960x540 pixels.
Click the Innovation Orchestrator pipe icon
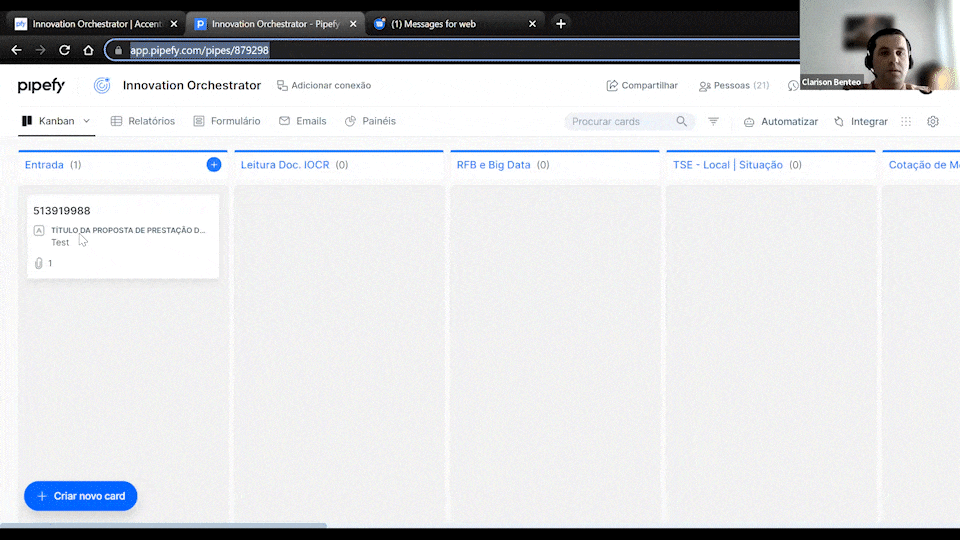(102, 86)
